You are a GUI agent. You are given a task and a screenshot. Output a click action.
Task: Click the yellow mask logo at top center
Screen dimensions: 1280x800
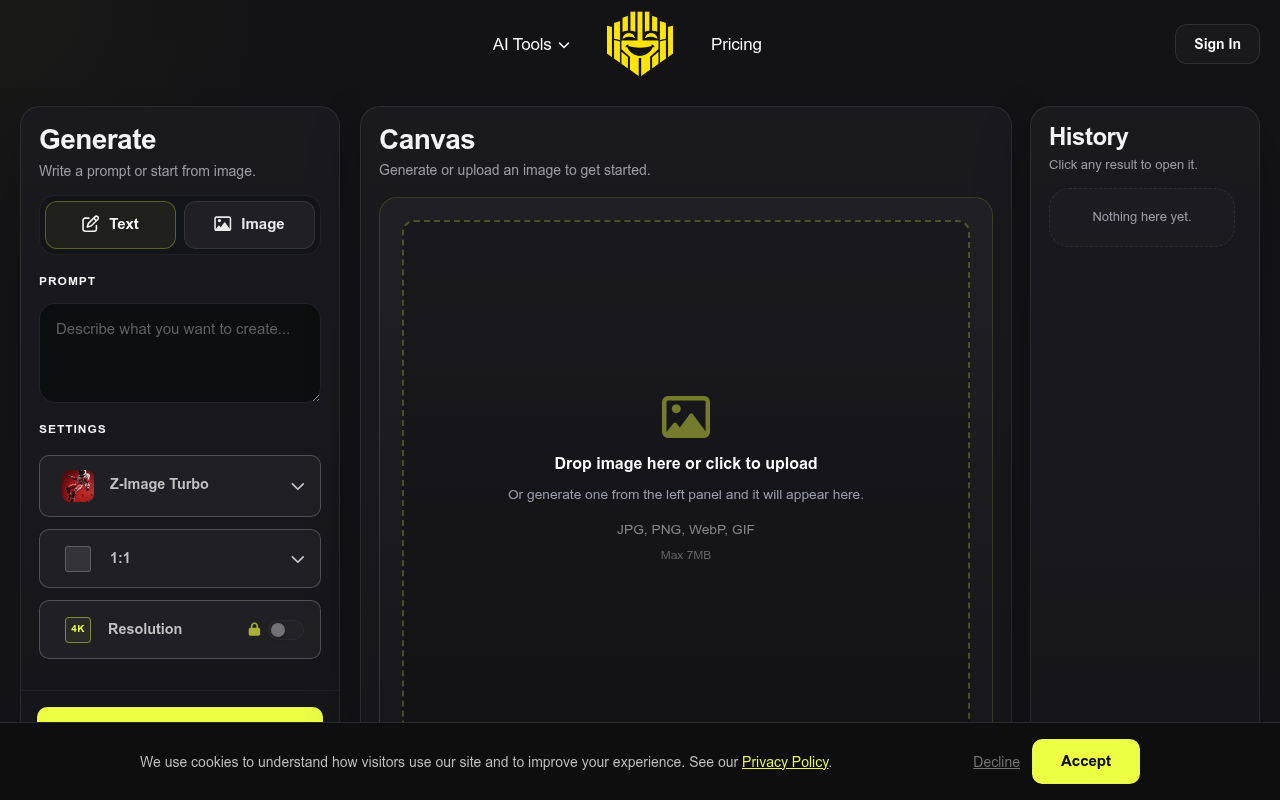coord(639,43)
